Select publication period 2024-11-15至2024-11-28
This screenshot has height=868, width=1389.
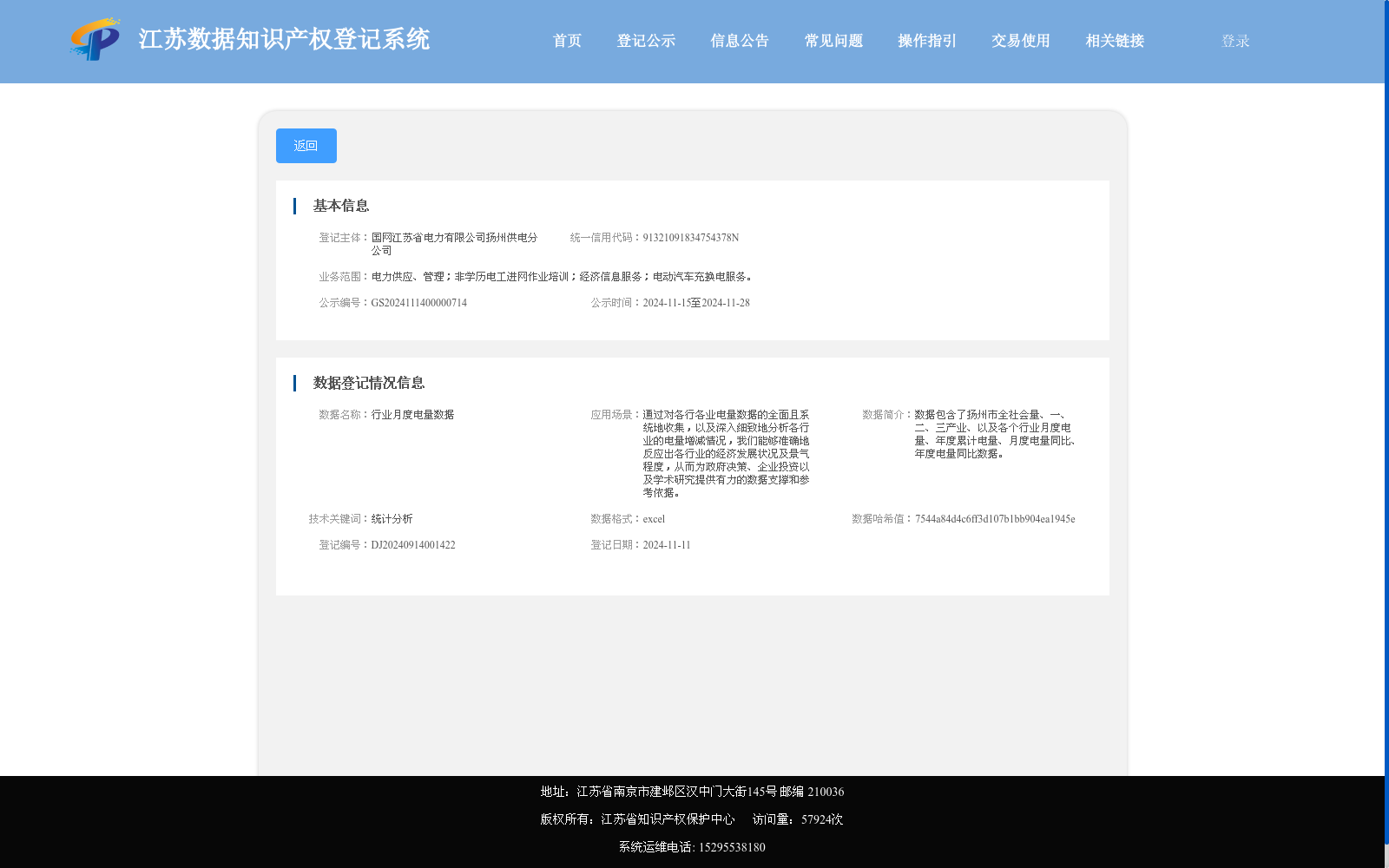pyautogui.click(x=696, y=303)
